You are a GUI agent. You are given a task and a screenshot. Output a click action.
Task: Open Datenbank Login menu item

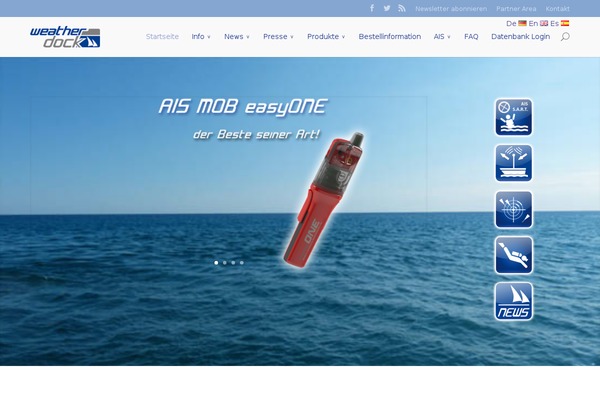point(520,37)
